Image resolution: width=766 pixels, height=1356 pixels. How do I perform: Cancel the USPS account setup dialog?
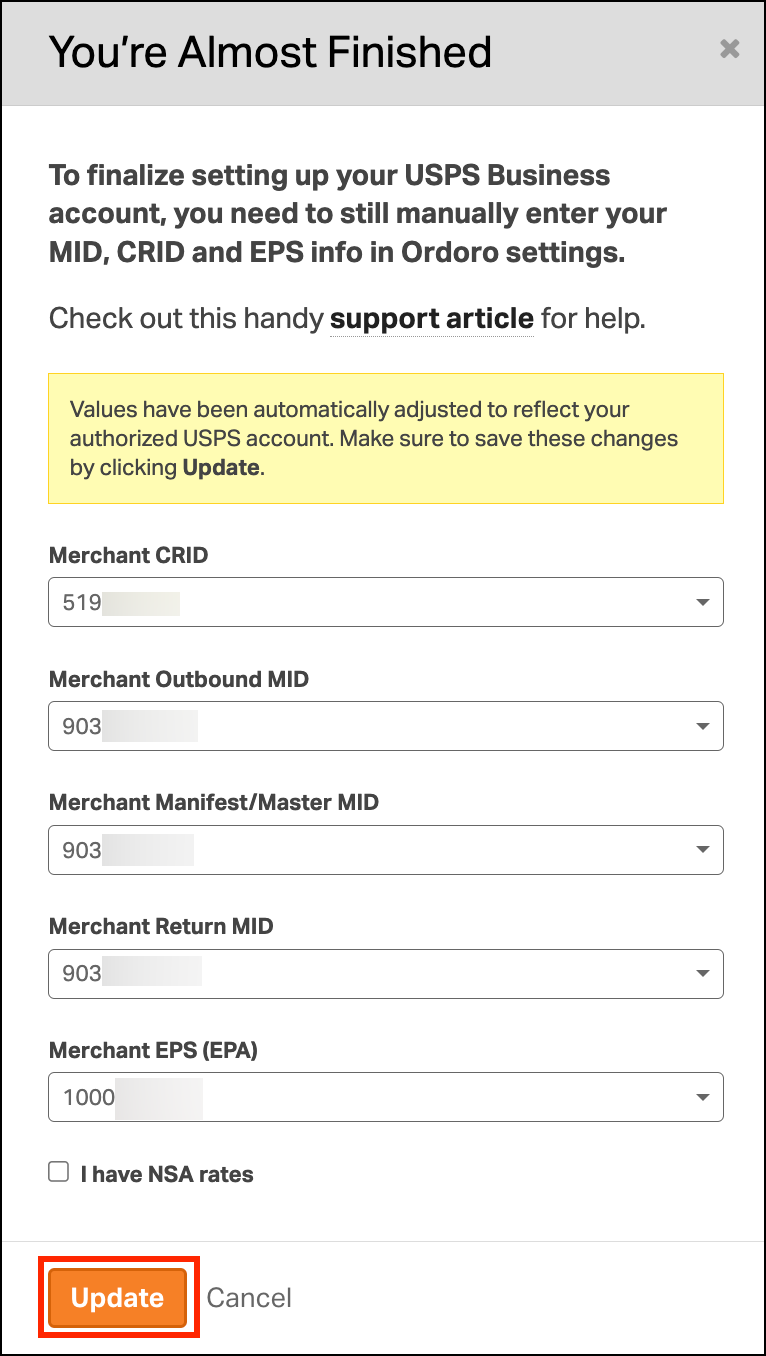[x=249, y=1298]
